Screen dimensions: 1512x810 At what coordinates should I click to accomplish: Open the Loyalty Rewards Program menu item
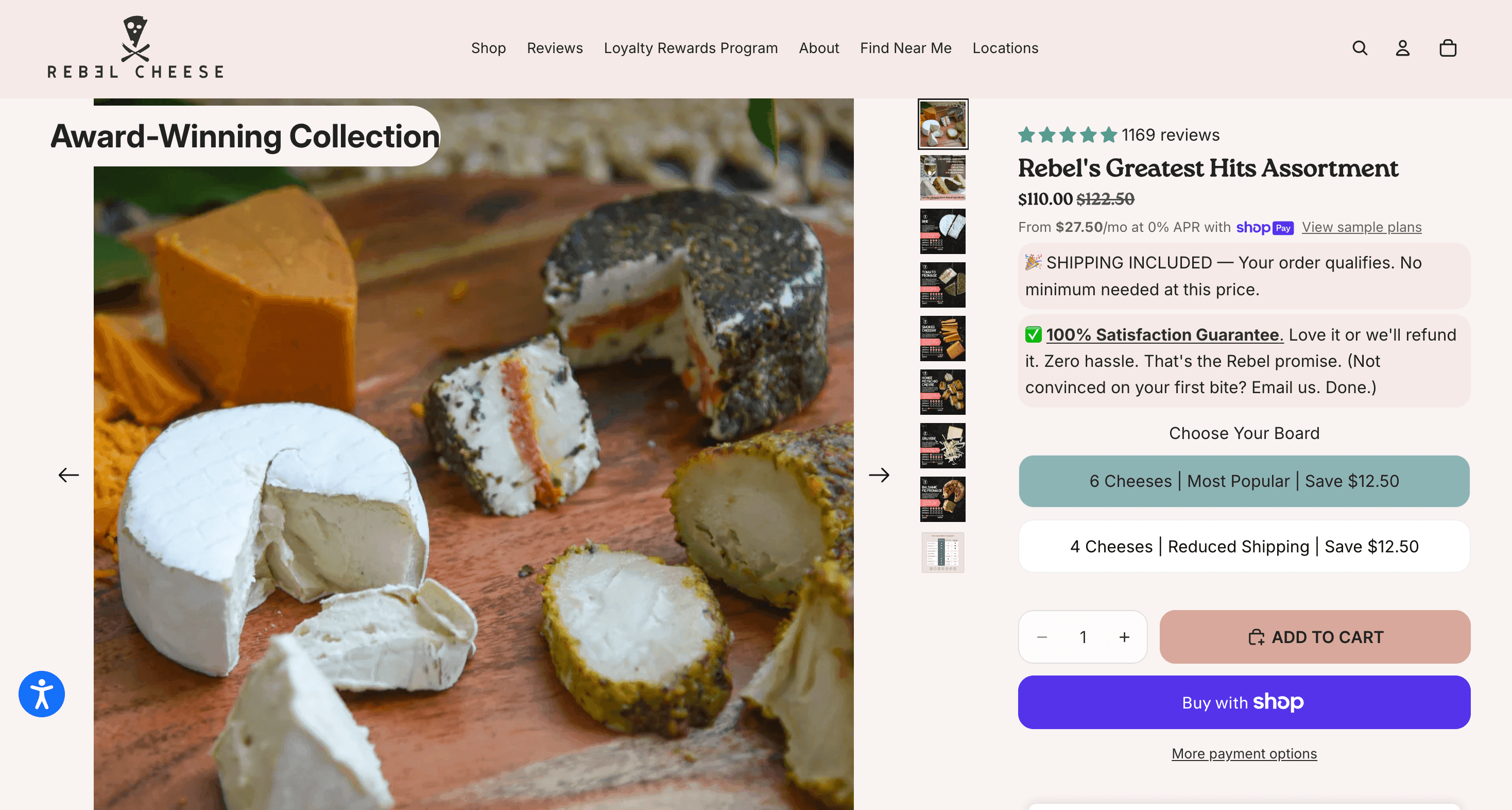pyautogui.click(x=691, y=48)
